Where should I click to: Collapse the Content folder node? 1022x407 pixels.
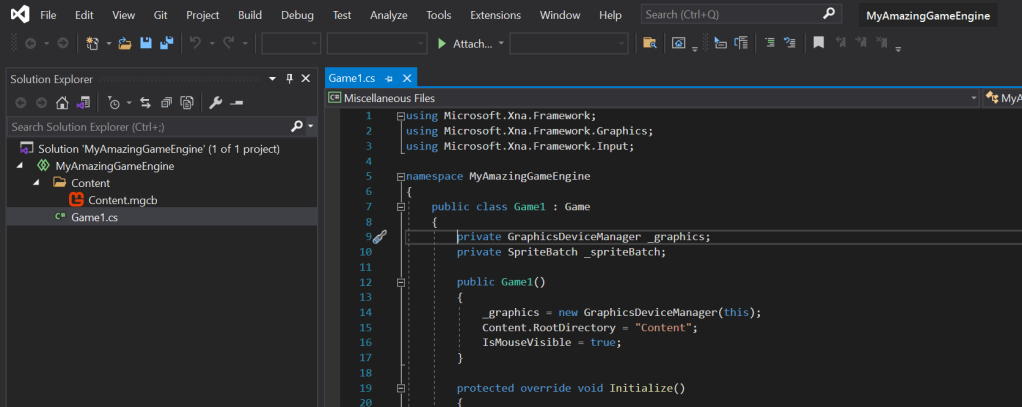(x=36, y=183)
